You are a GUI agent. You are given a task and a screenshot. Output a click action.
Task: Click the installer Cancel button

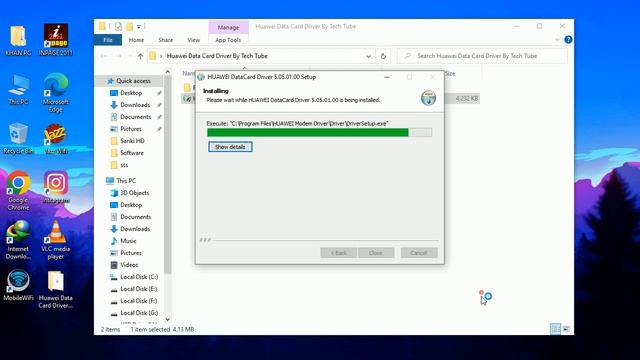[x=419, y=253]
